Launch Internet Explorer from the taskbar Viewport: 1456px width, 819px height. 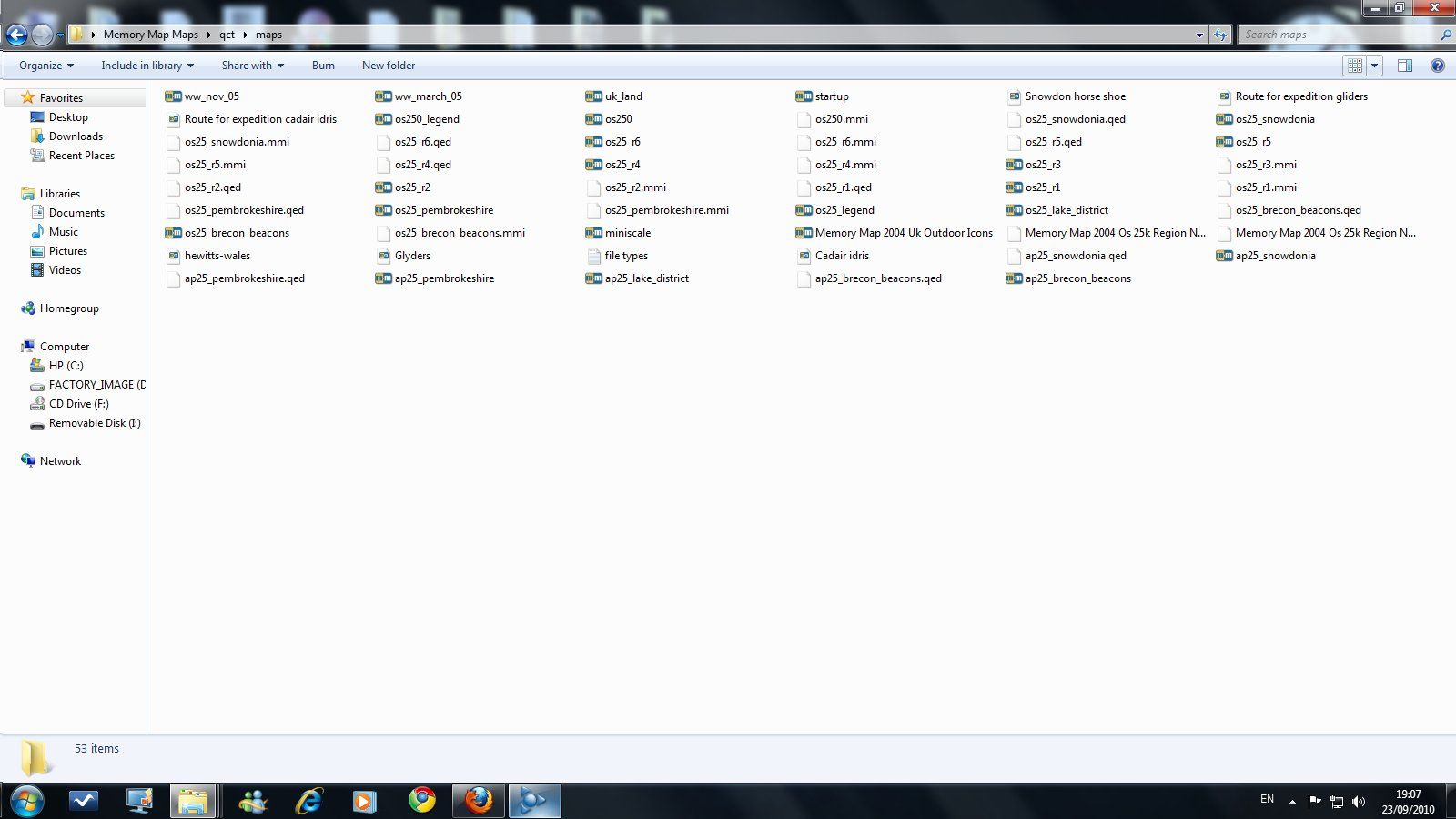click(309, 801)
